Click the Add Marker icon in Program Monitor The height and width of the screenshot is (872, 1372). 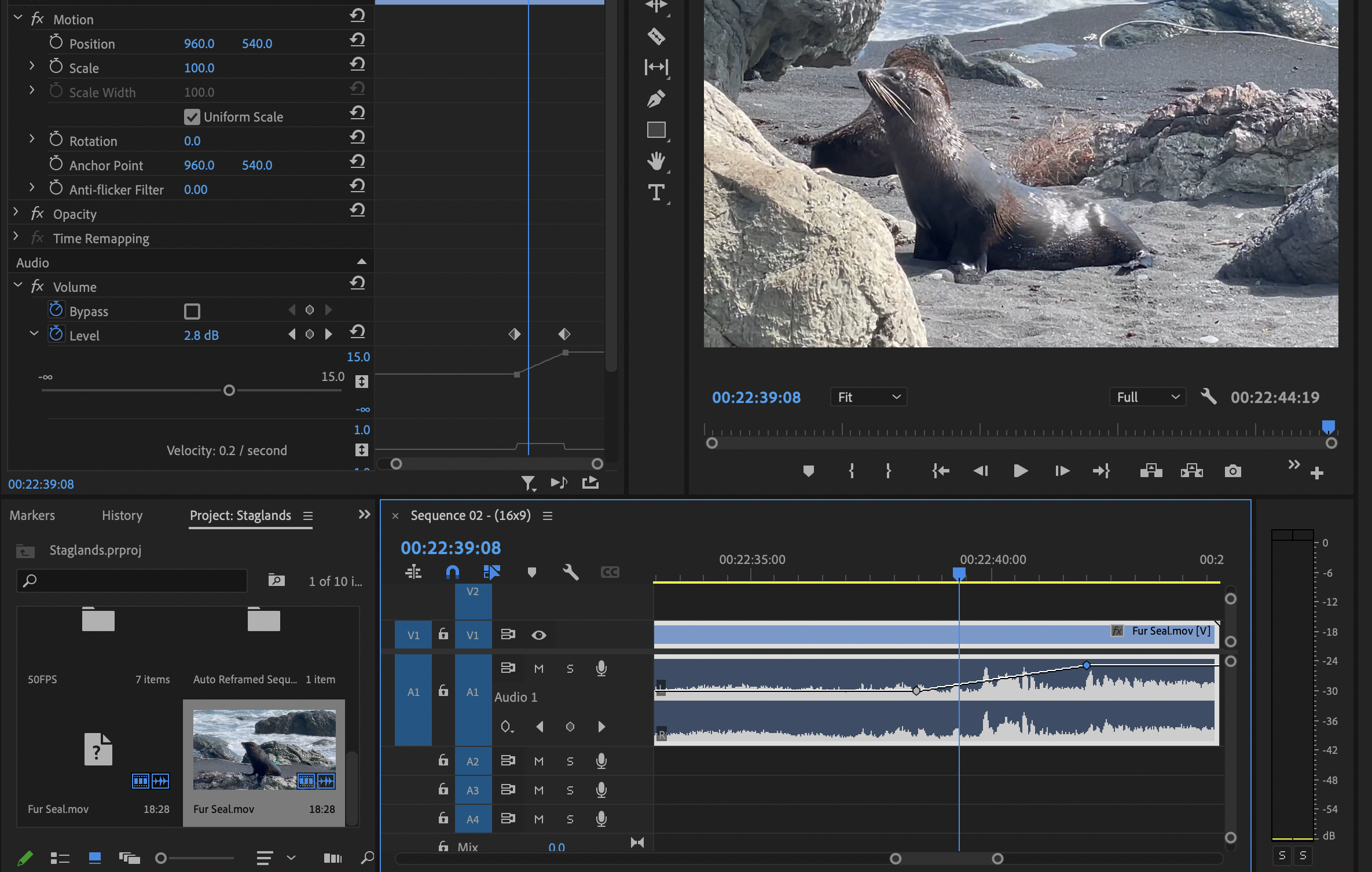[809, 471]
